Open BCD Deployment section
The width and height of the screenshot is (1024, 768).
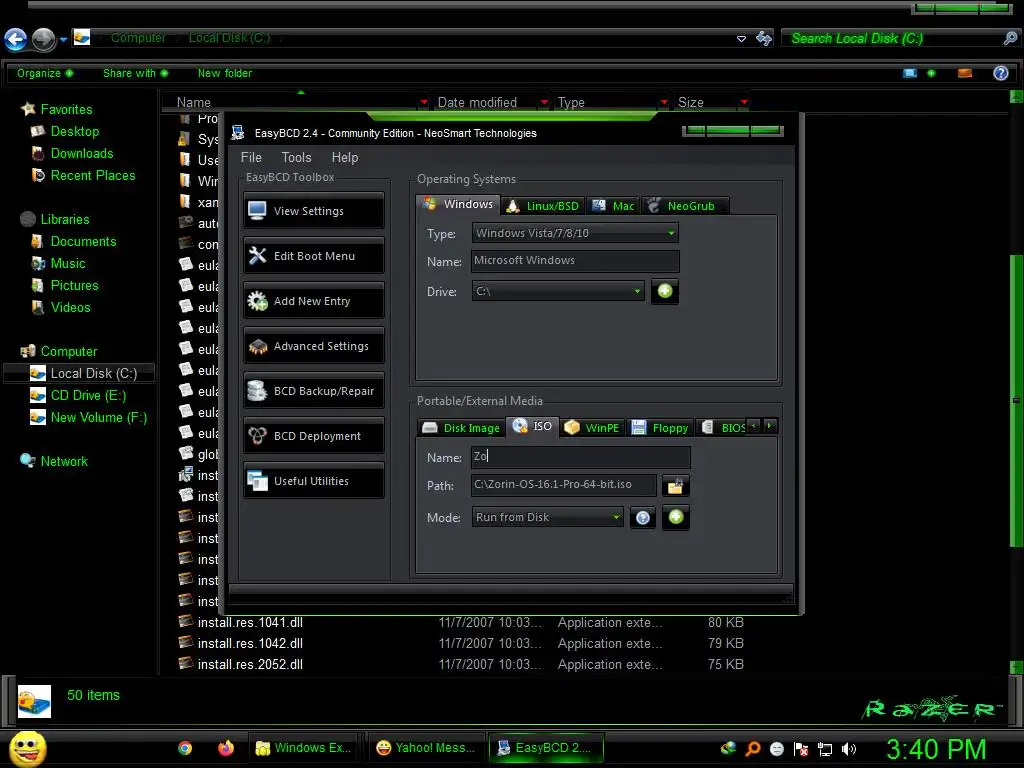pyautogui.click(x=313, y=436)
